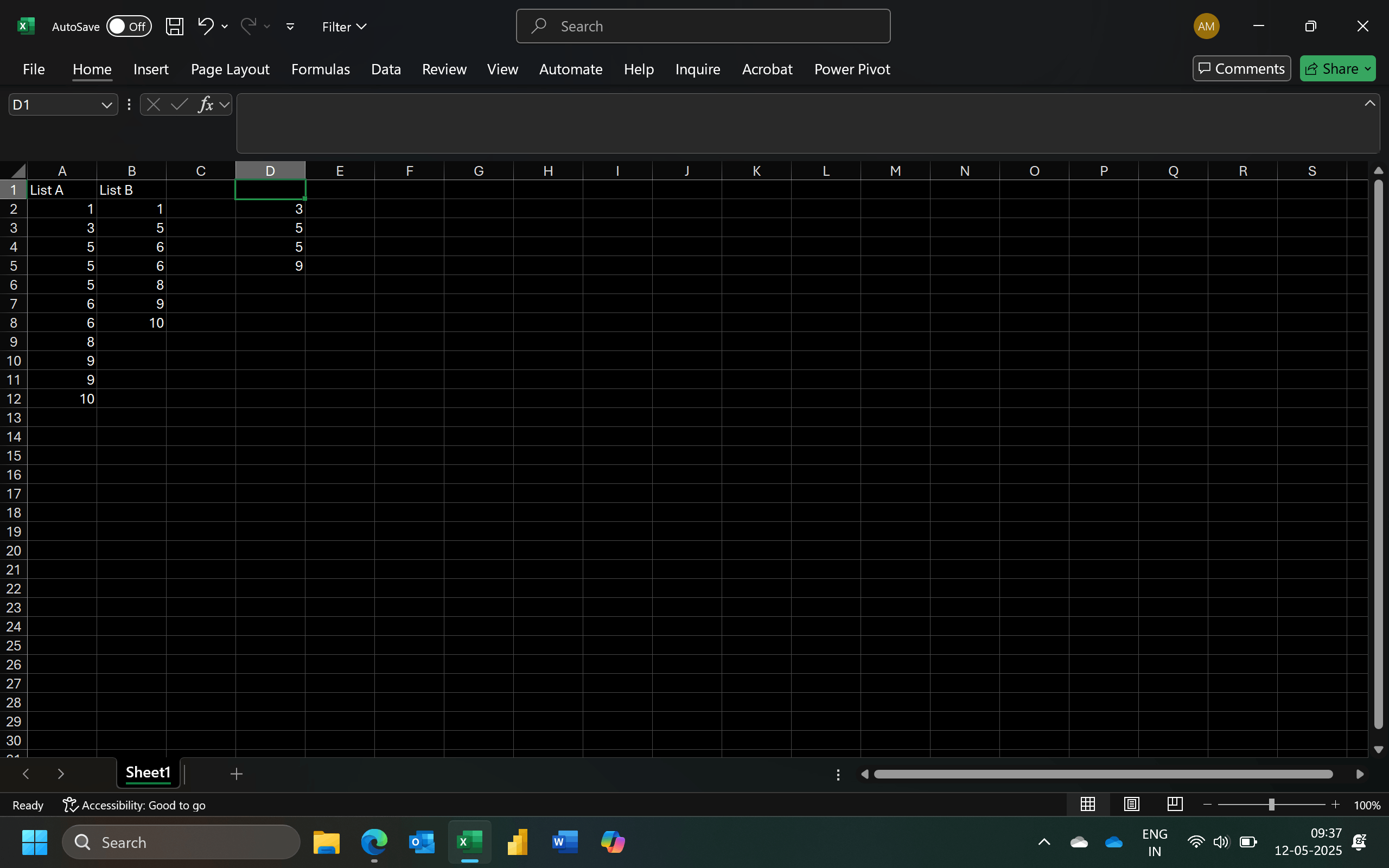
Task: Open the Formulas ribbon tab
Action: [320, 69]
